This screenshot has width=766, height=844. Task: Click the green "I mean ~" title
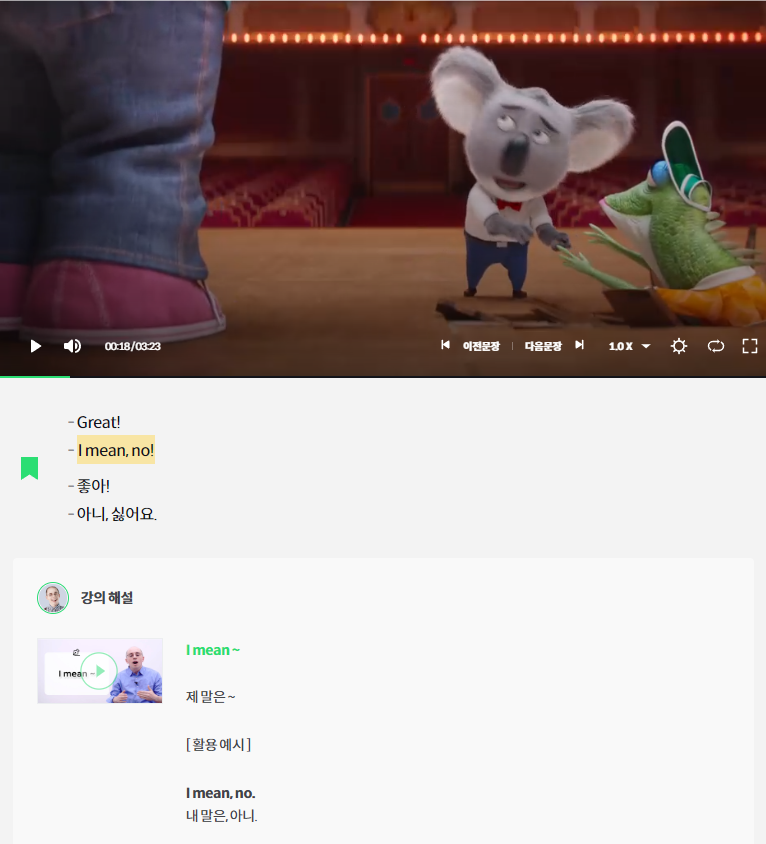coord(213,650)
